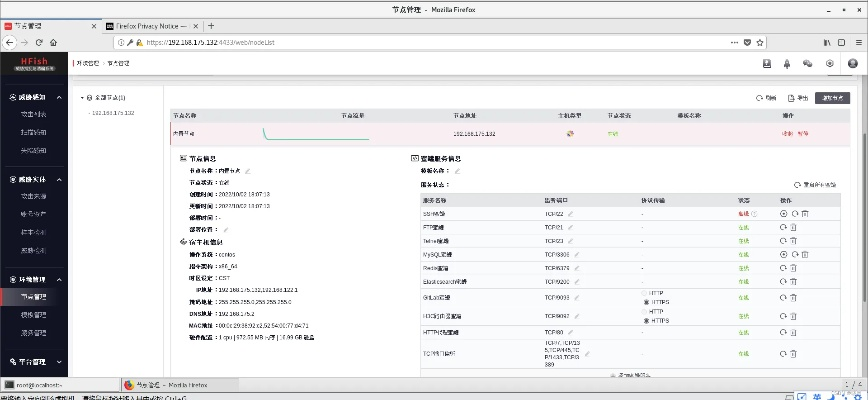
Task: Click the refresh button above the node table
Action: click(766, 98)
